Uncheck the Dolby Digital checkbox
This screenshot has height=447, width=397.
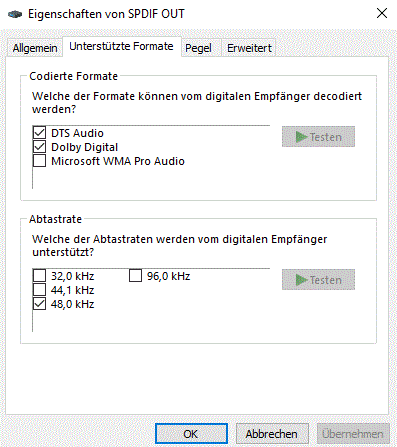(40, 147)
